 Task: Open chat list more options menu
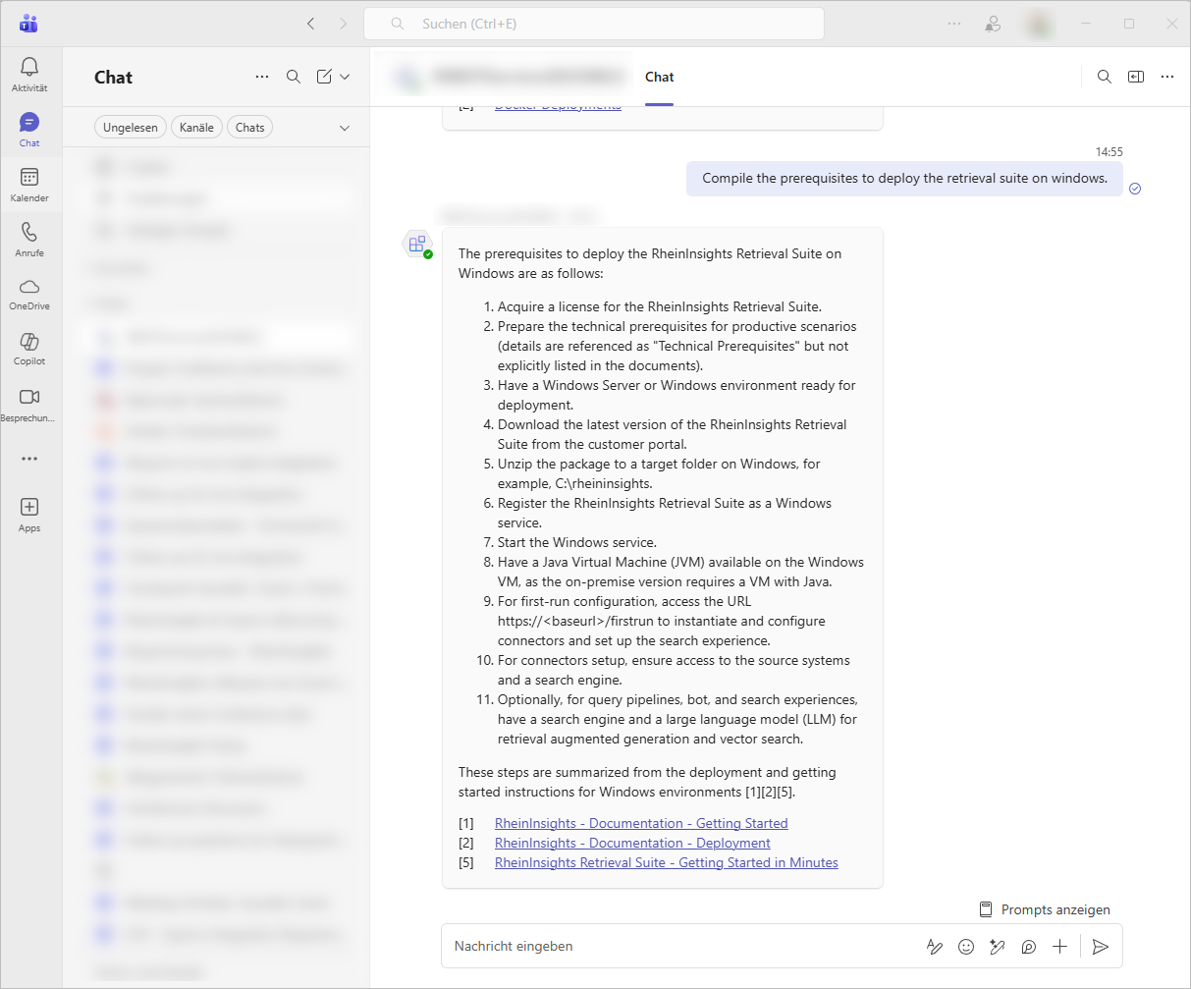pos(262,77)
